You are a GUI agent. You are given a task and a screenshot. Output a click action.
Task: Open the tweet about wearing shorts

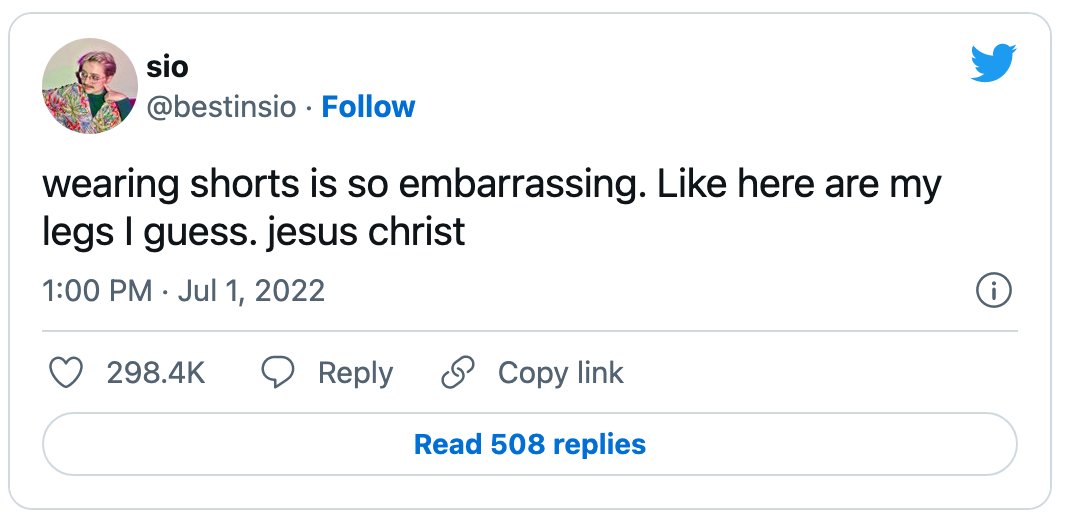(x=492, y=208)
